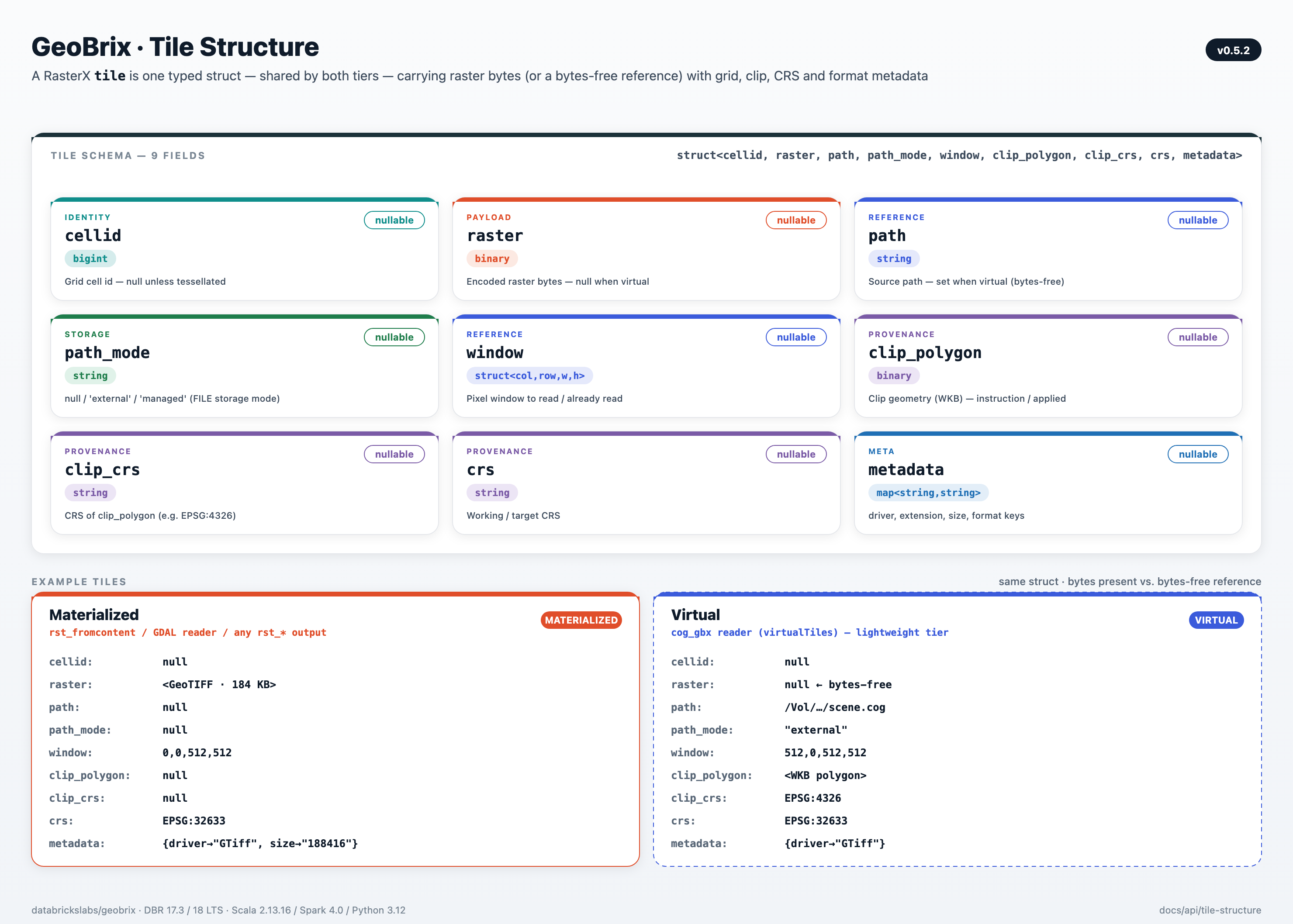Click the map<string,string> type chip
Screen dimensions: 1293x924
pos(929,493)
